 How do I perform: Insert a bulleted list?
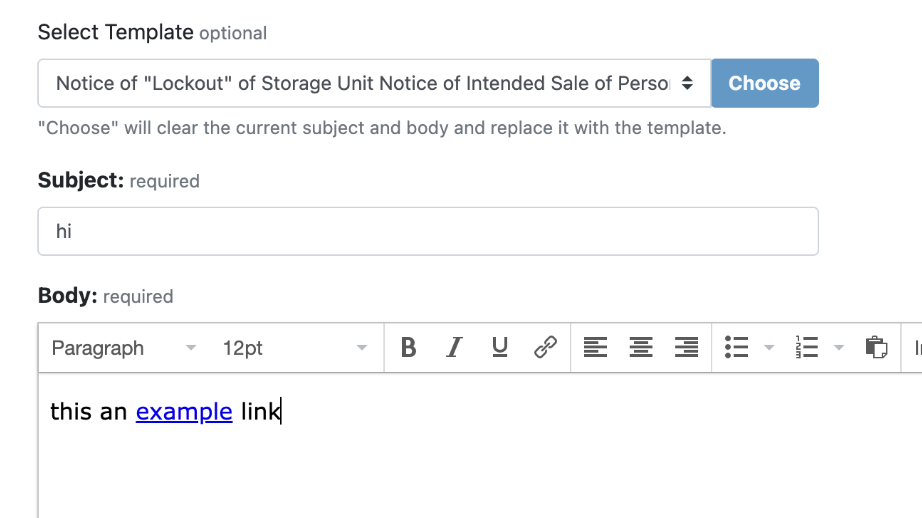pos(736,347)
